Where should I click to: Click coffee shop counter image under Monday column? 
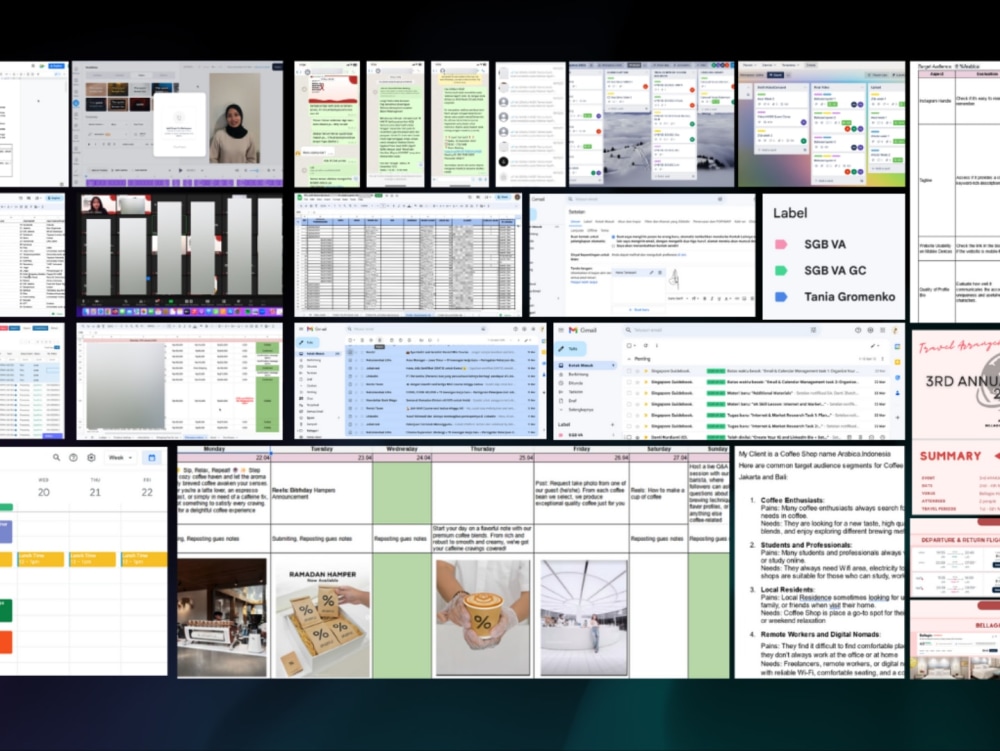click(x=222, y=617)
